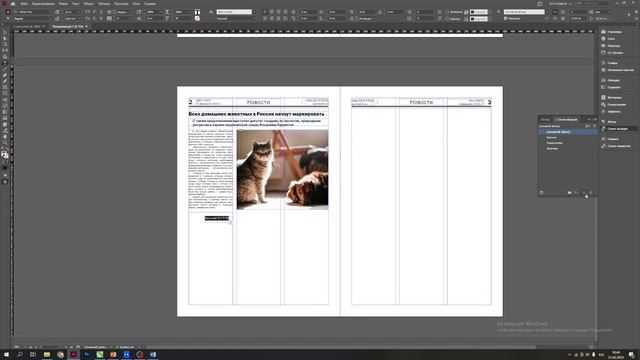Open the font family dropdown
This screenshot has height=360, width=640.
click(x=51, y=12)
